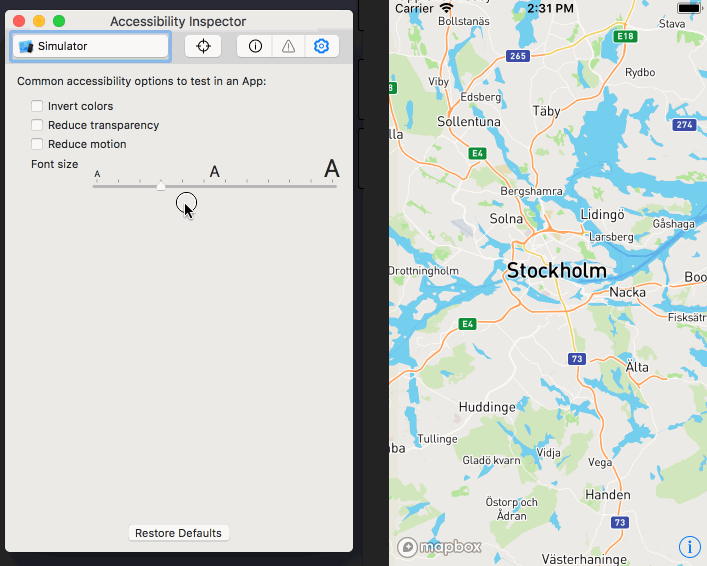Click the Handen map label
Screen dimensions: 707x566
coord(608,495)
